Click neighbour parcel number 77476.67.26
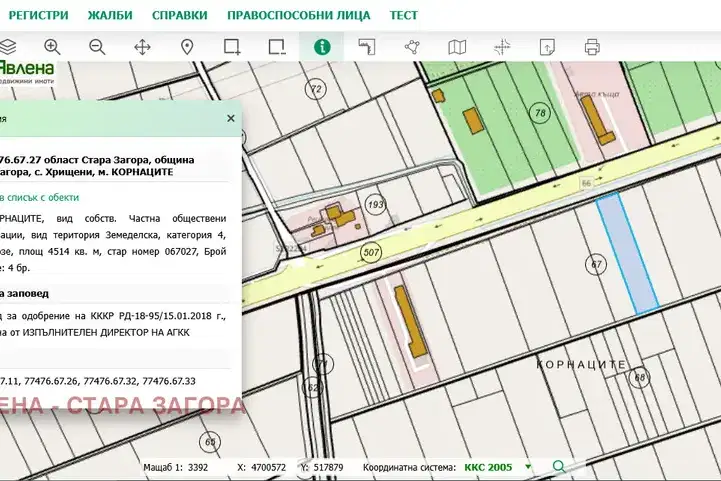The width and height of the screenshot is (721, 481). [x=51, y=381]
